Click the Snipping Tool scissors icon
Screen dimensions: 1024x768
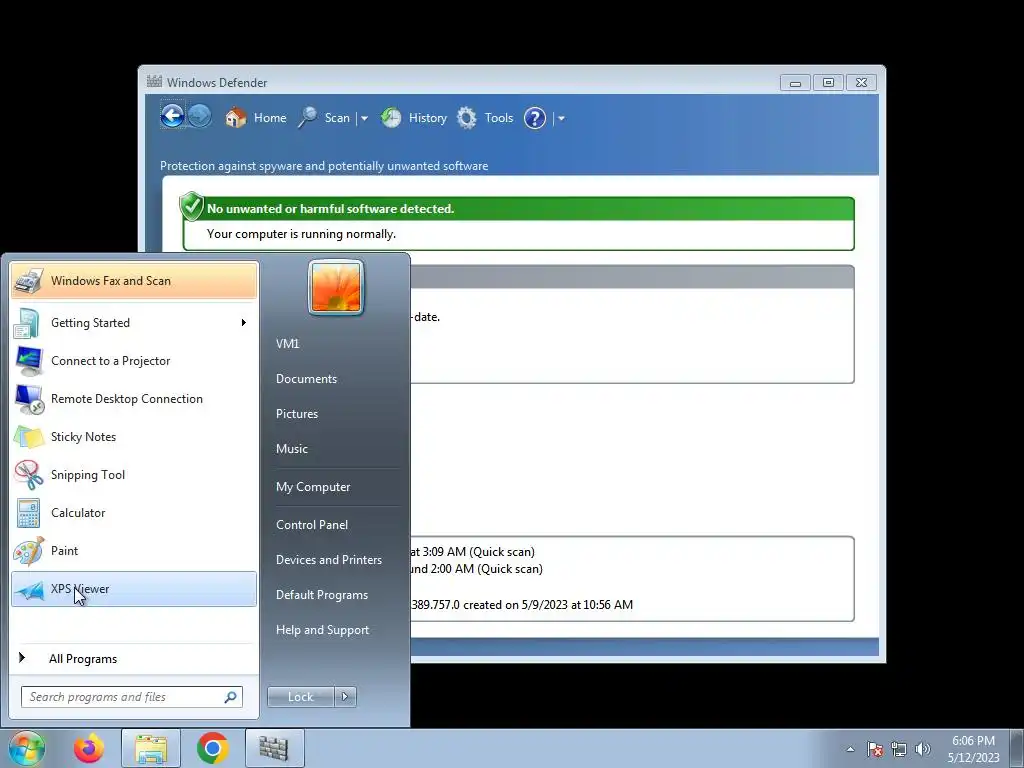29,475
